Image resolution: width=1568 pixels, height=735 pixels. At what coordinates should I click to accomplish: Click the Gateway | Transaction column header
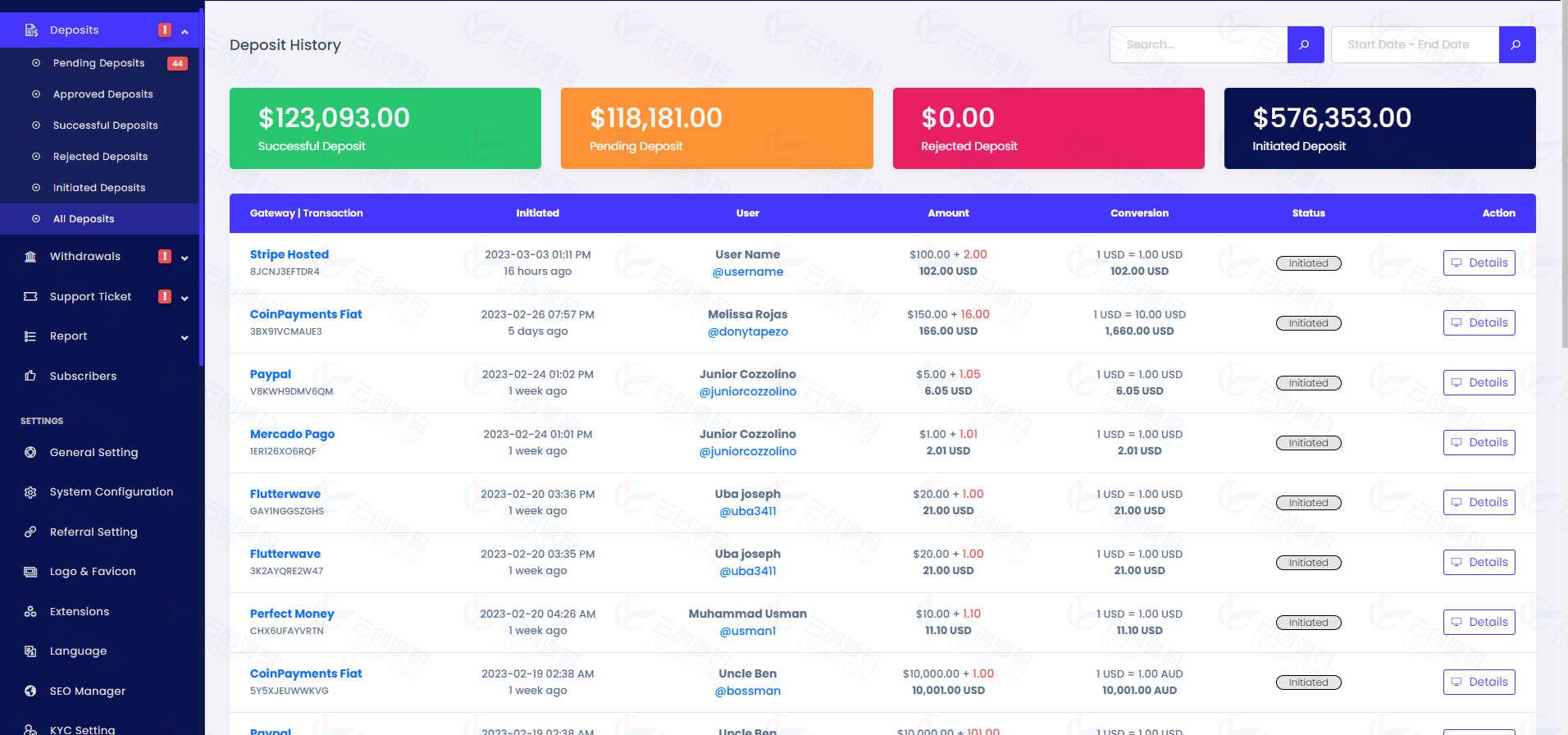(x=306, y=213)
